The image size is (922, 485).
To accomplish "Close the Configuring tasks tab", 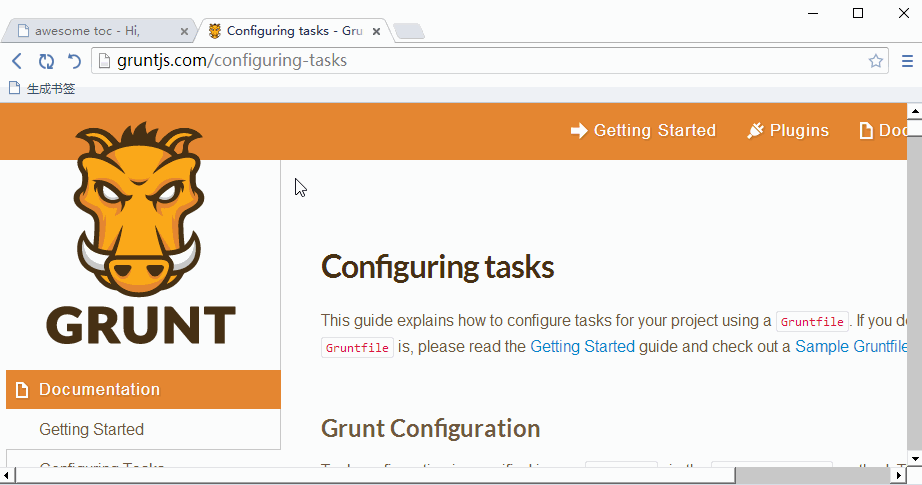I will pyautogui.click(x=376, y=32).
